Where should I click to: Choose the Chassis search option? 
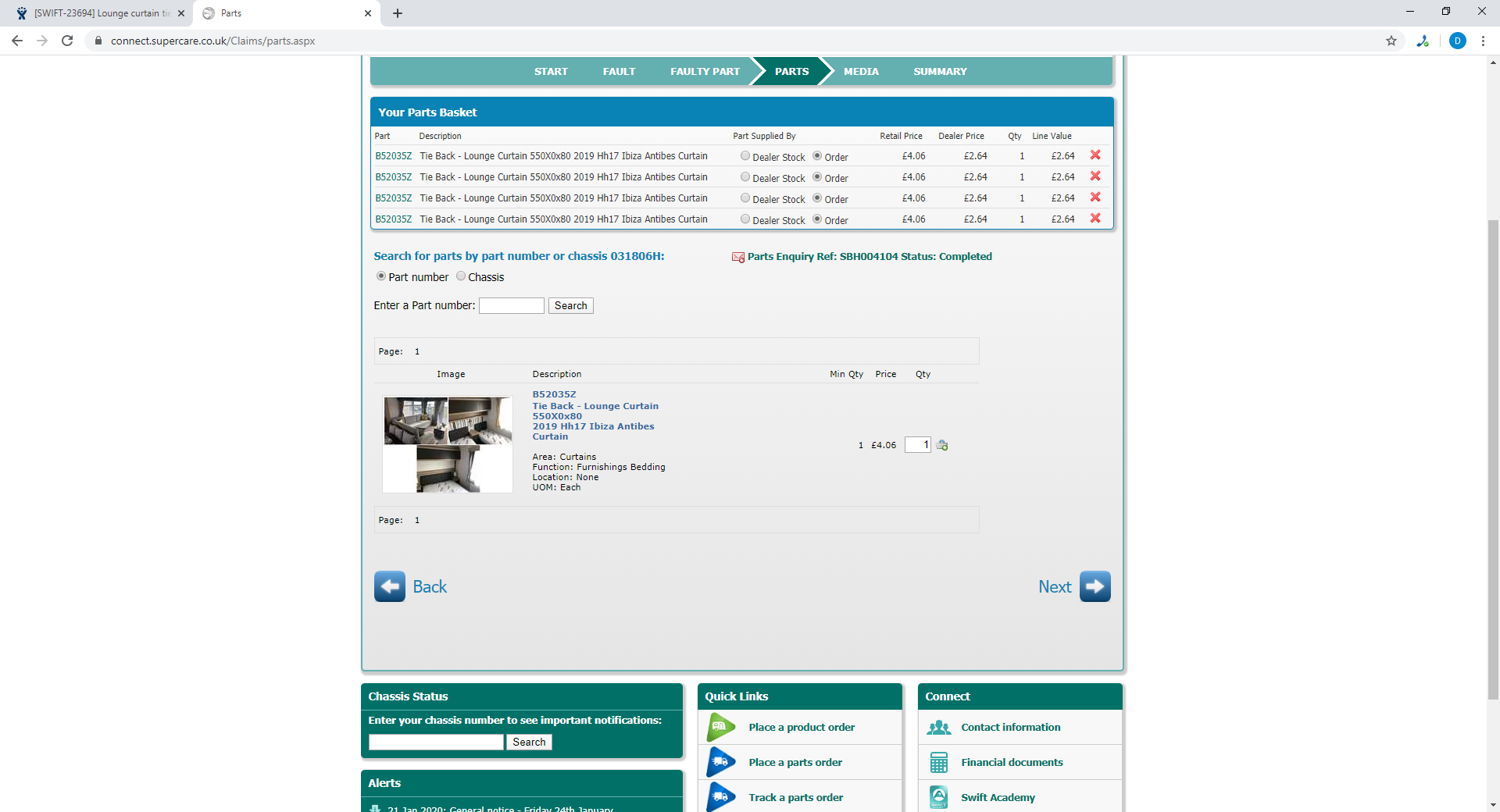461,276
